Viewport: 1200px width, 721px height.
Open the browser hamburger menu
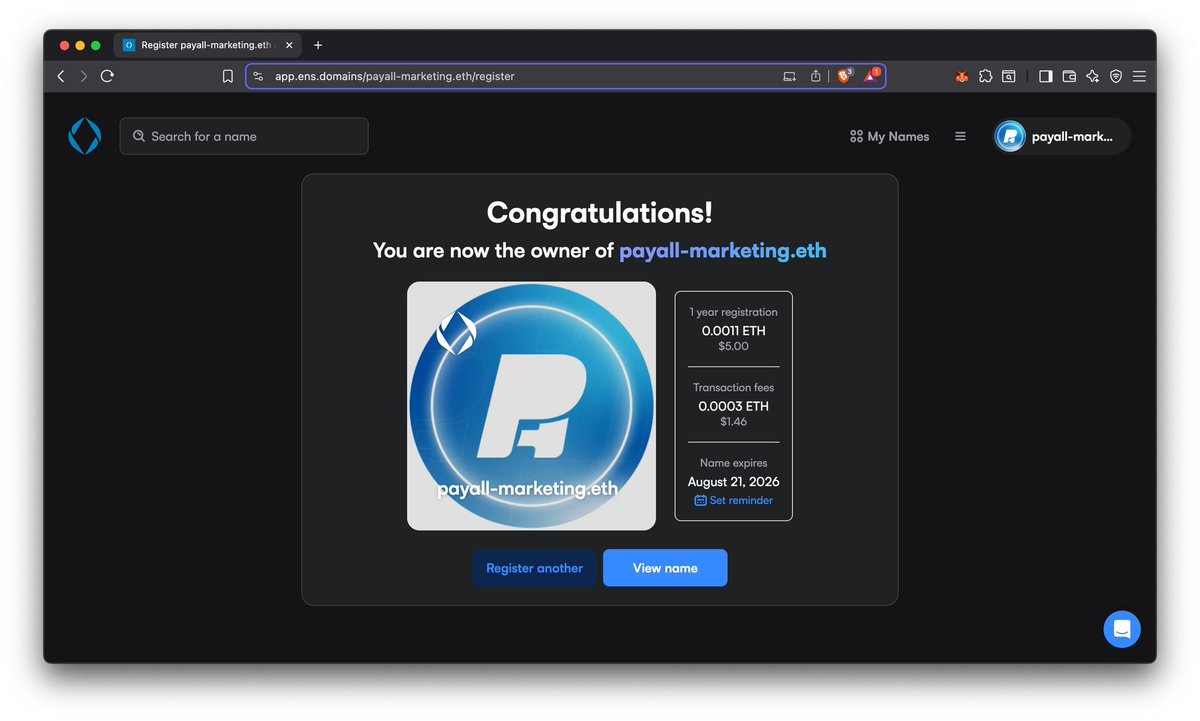point(1139,76)
